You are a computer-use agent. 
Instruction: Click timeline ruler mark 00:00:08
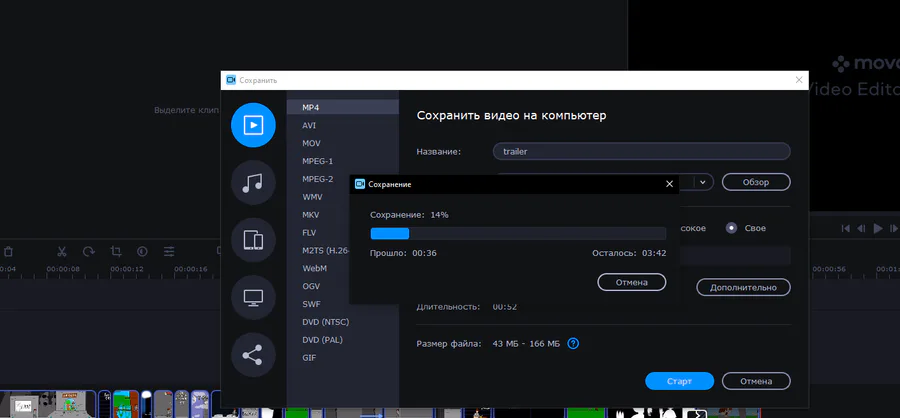(63, 269)
